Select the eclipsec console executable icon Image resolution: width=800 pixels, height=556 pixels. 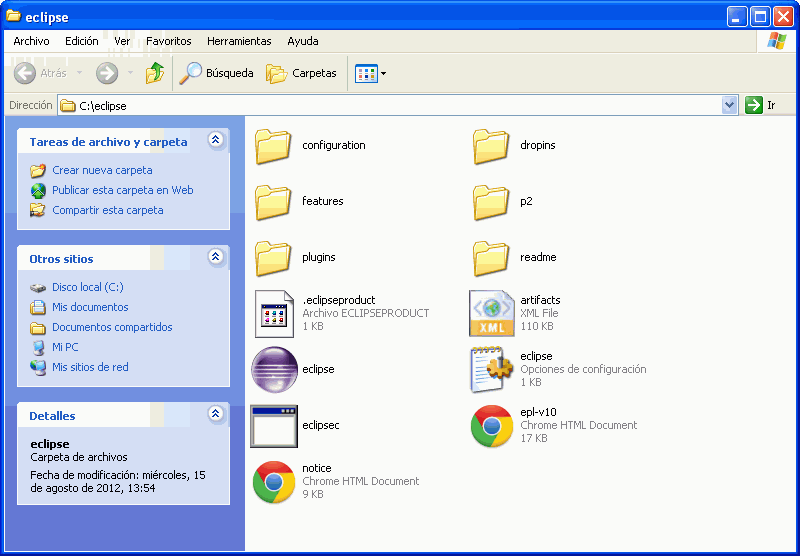pyautogui.click(x=274, y=425)
